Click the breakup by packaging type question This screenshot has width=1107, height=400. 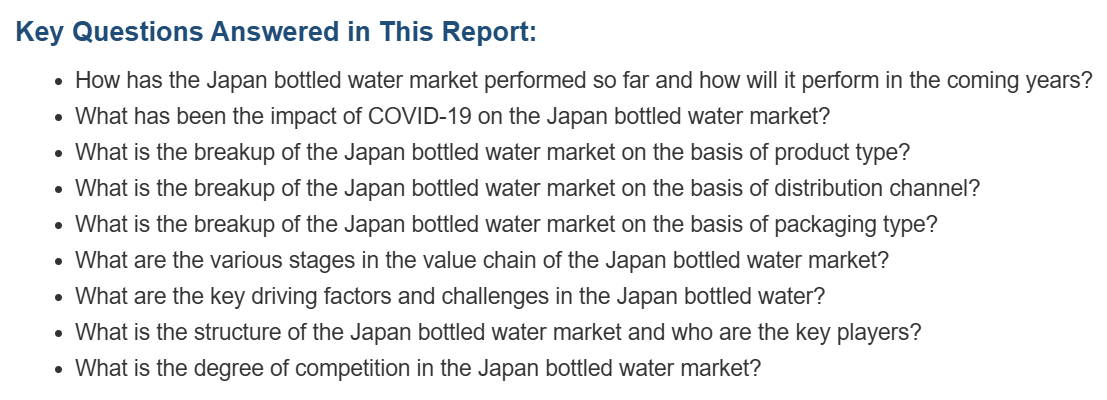pos(506,224)
